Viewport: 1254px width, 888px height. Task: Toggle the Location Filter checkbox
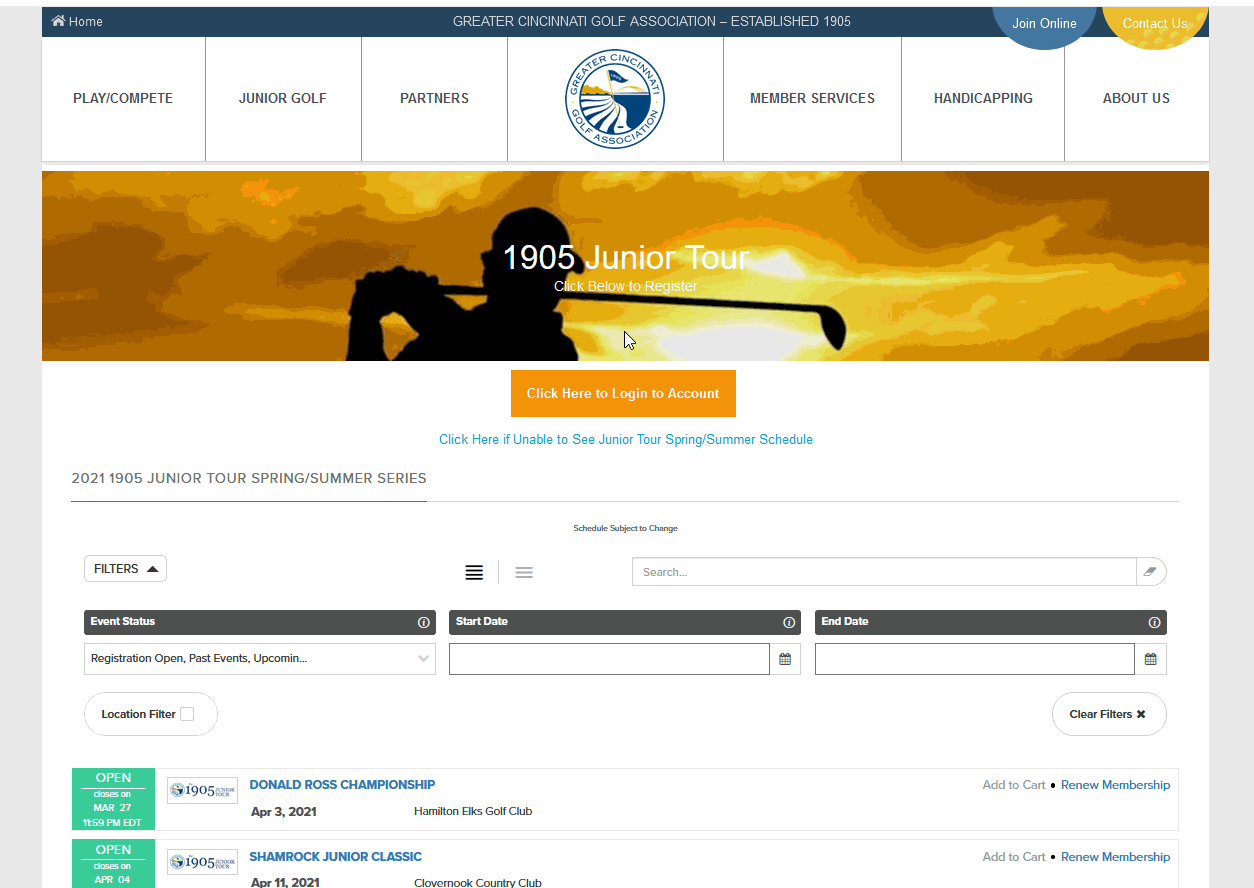[x=187, y=714]
